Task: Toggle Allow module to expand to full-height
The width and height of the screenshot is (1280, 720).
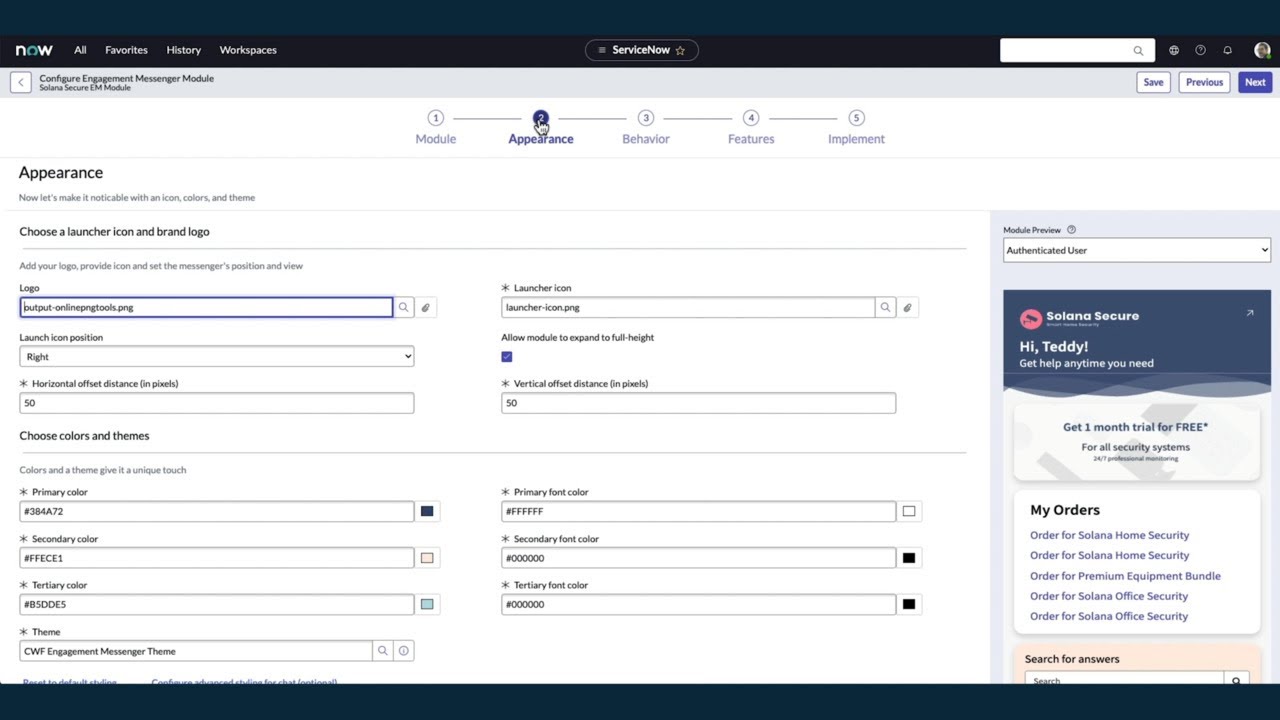Action: 507,356
